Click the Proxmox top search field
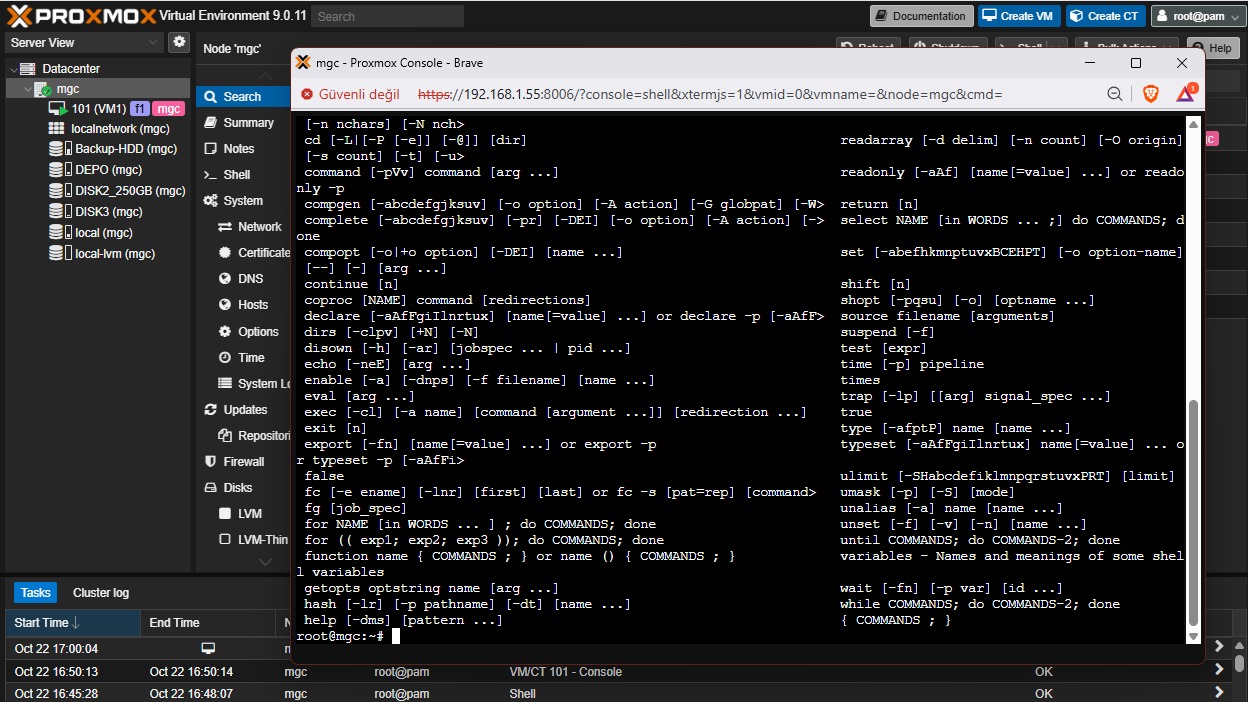Viewport: 1248px width, 702px height. pyautogui.click(x=387, y=16)
